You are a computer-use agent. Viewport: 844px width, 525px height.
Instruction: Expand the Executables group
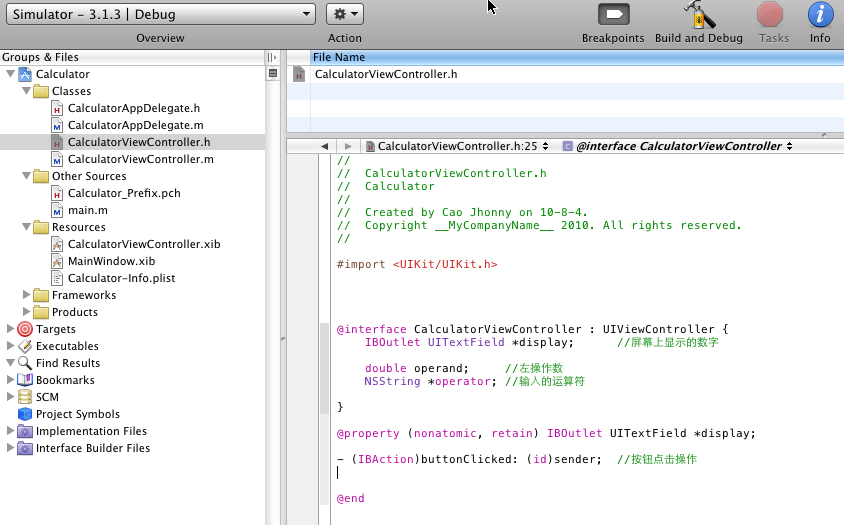point(10,346)
